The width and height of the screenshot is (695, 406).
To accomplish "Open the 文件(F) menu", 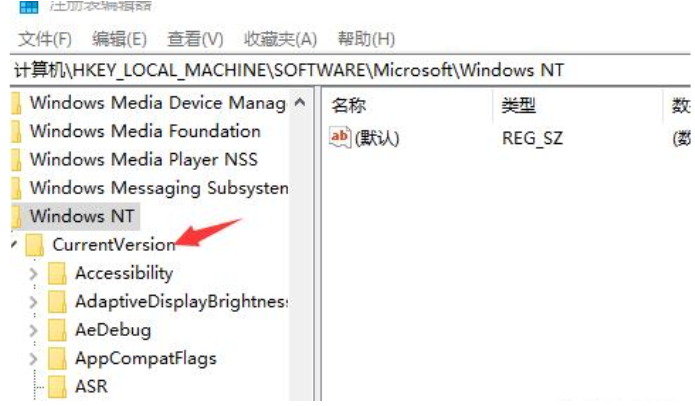I will (x=45, y=39).
